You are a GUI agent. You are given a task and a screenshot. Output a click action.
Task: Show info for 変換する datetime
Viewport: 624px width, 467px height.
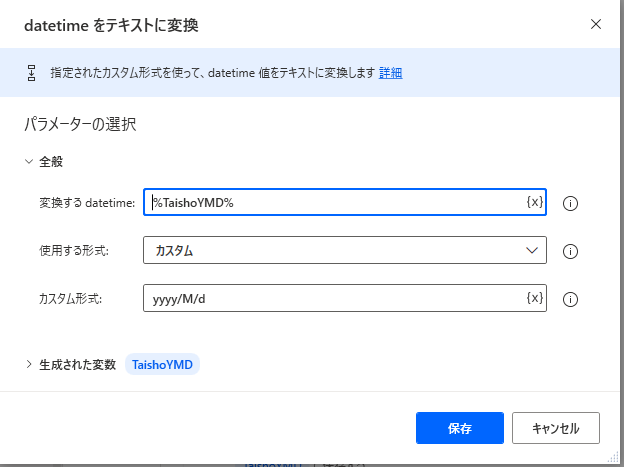pos(572,204)
